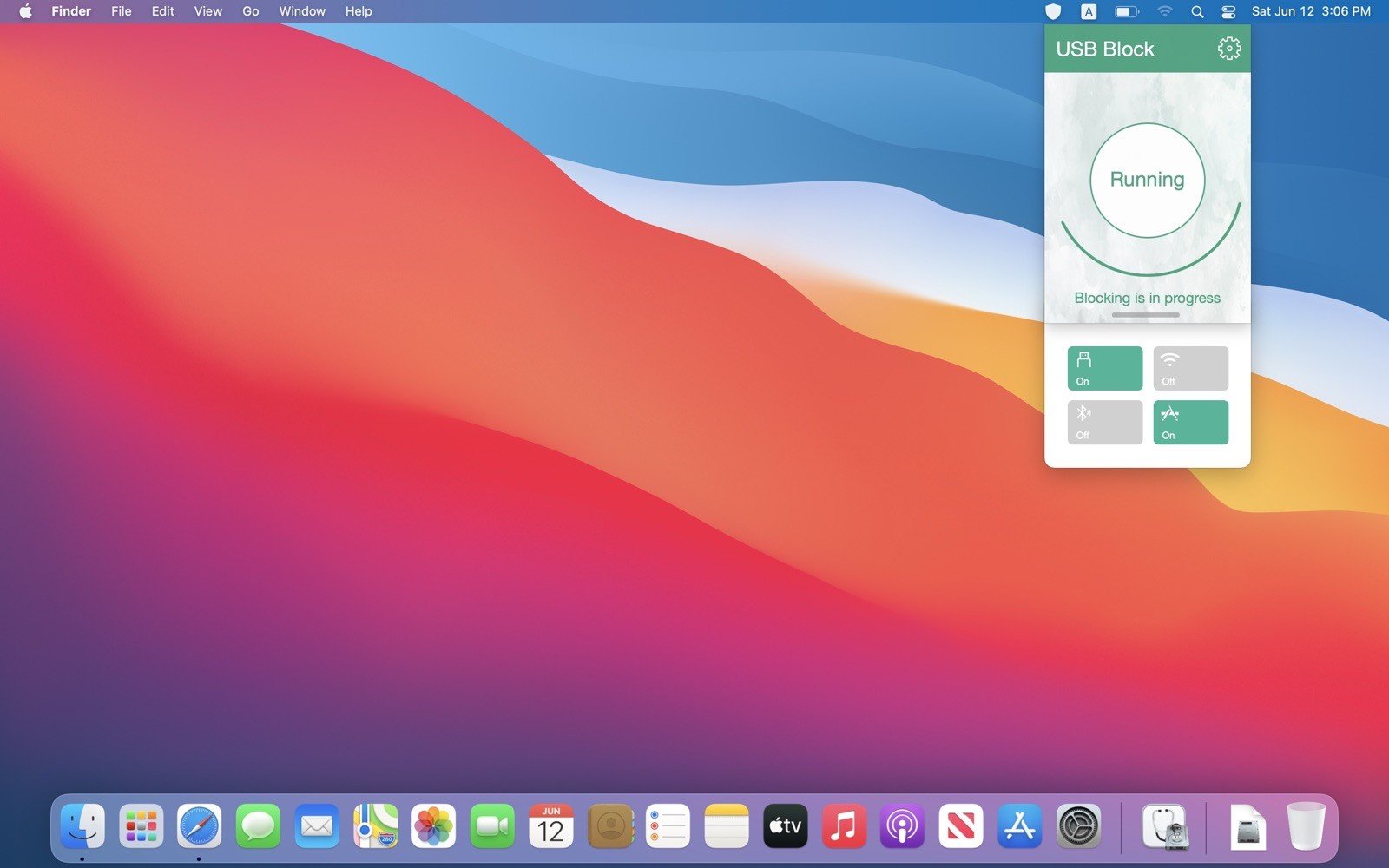Click the USB Block shield menu bar icon
This screenshot has width=1389, height=868.
point(1053,11)
